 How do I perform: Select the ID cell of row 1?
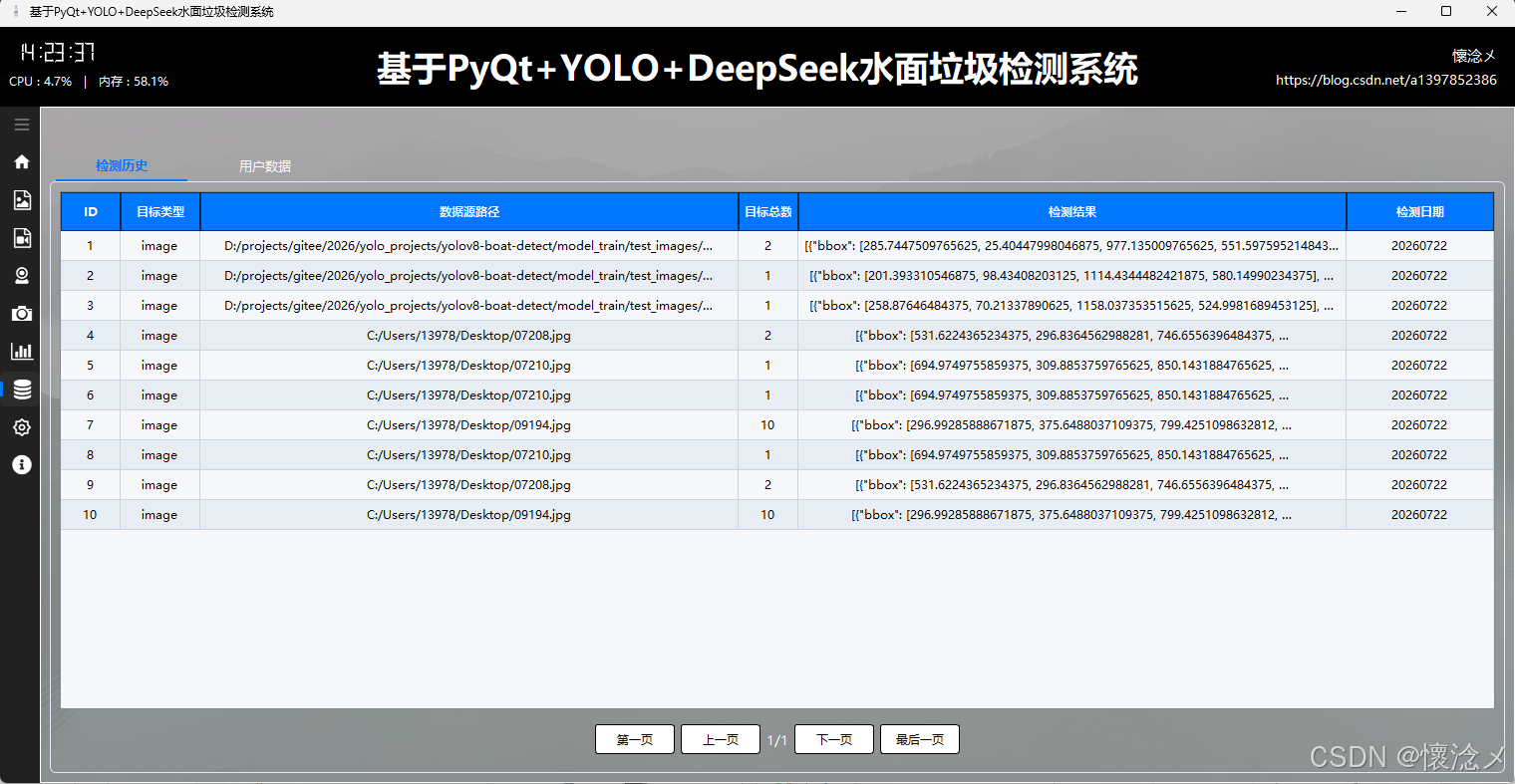pyautogui.click(x=91, y=246)
